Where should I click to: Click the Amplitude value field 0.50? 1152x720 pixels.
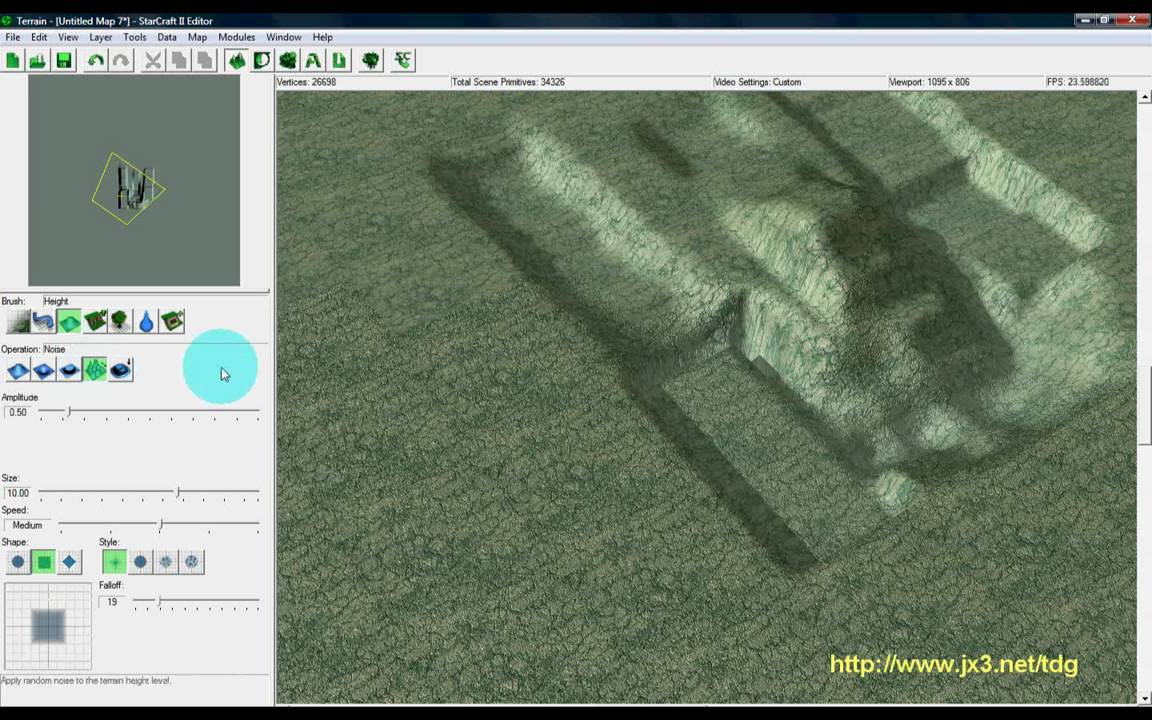tap(18, 413)
